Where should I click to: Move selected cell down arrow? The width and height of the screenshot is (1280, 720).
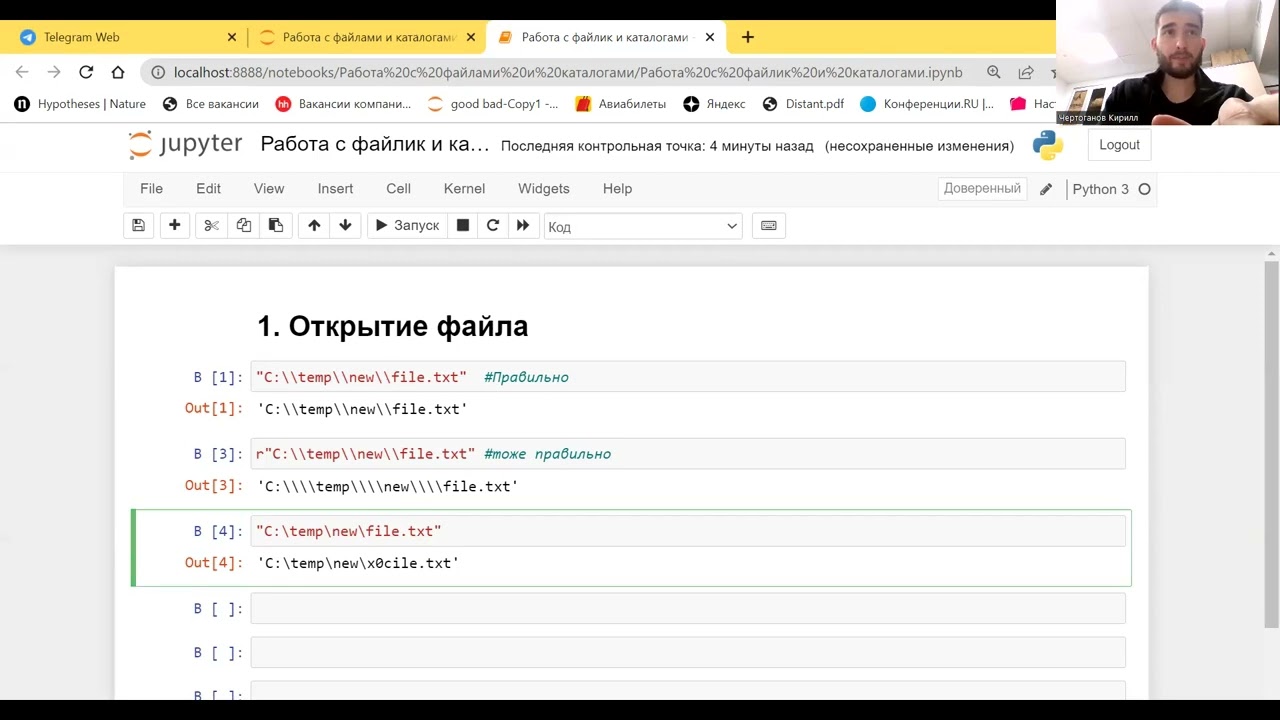(x=345, y=226)
